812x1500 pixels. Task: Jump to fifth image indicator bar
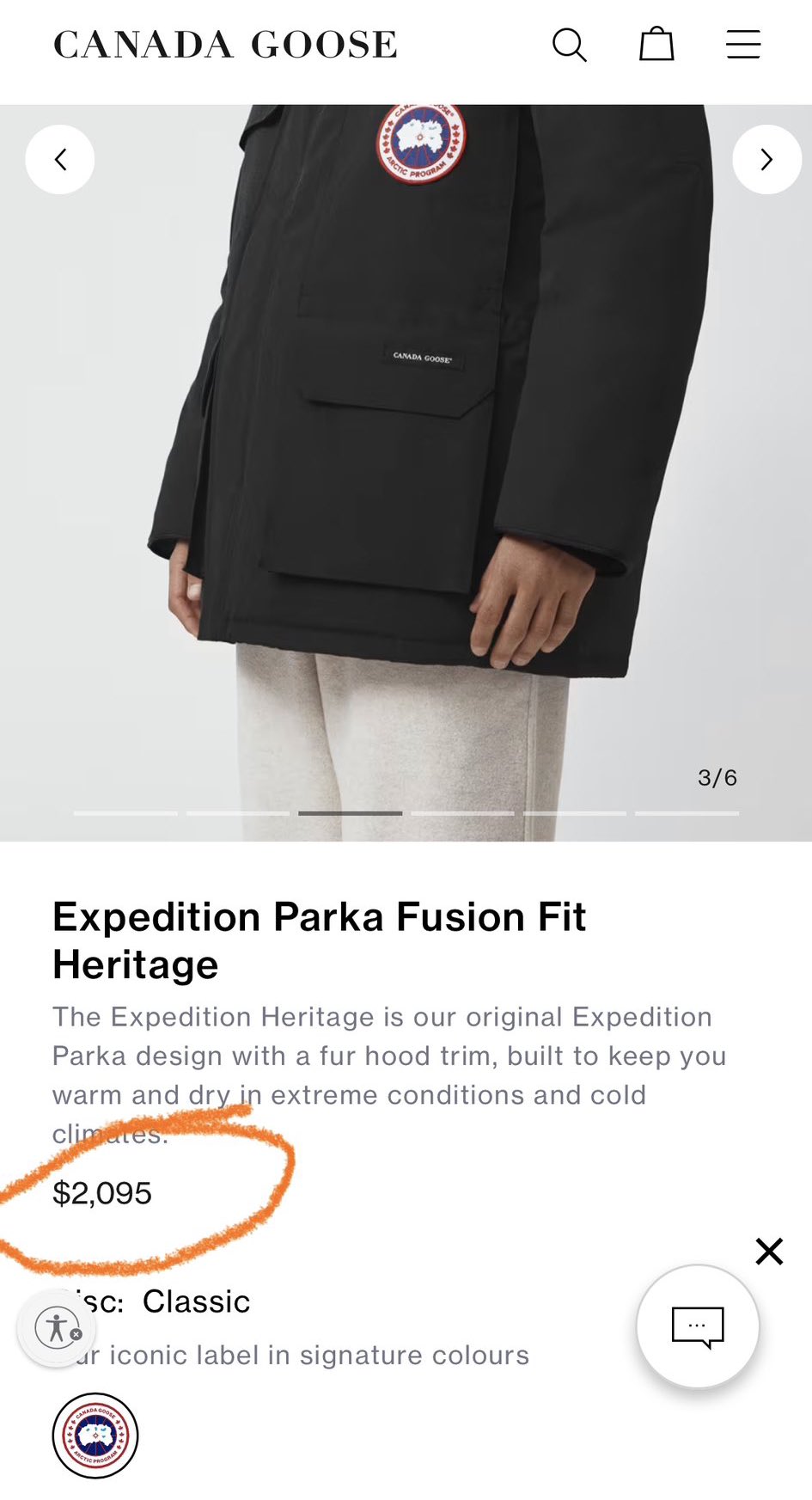point(575,813)
